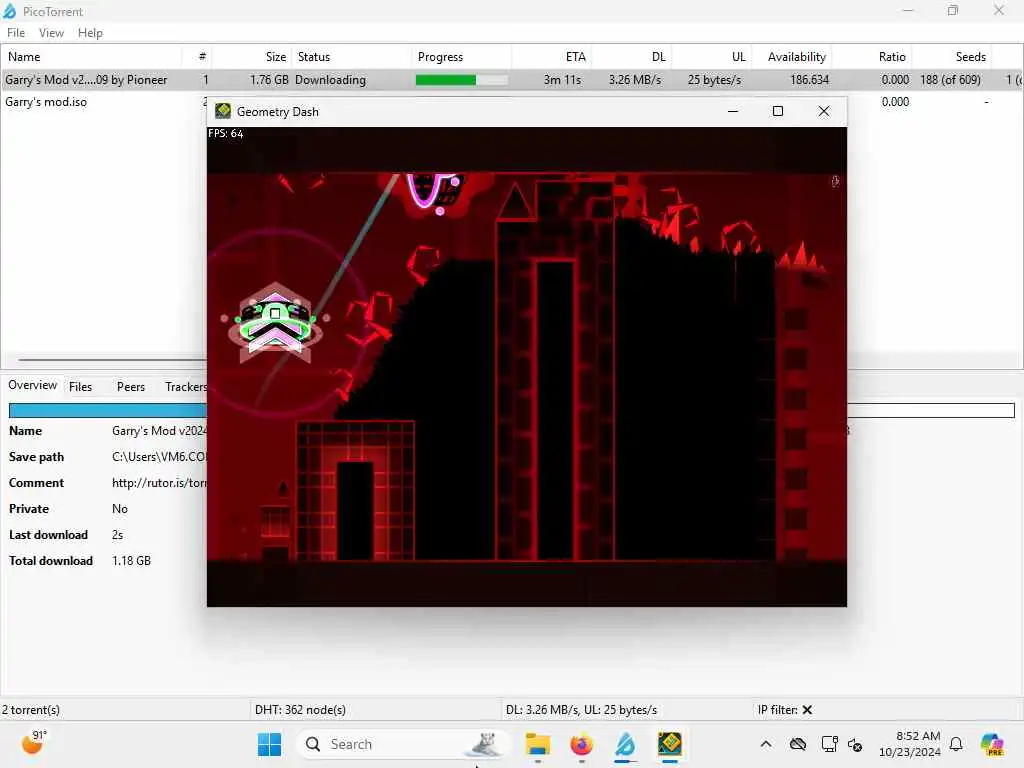Click the 2 torrent(s) status bar entry
This screenshot has height=768, width=1024.
click(x=31, y=710)
